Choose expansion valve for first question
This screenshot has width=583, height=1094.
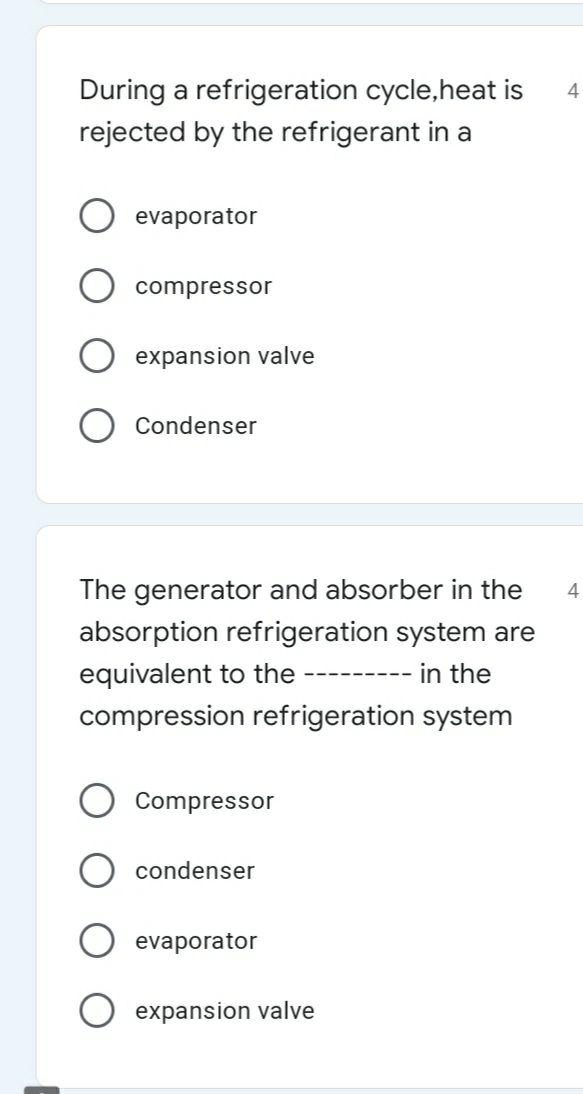click(x=97, y=355)
